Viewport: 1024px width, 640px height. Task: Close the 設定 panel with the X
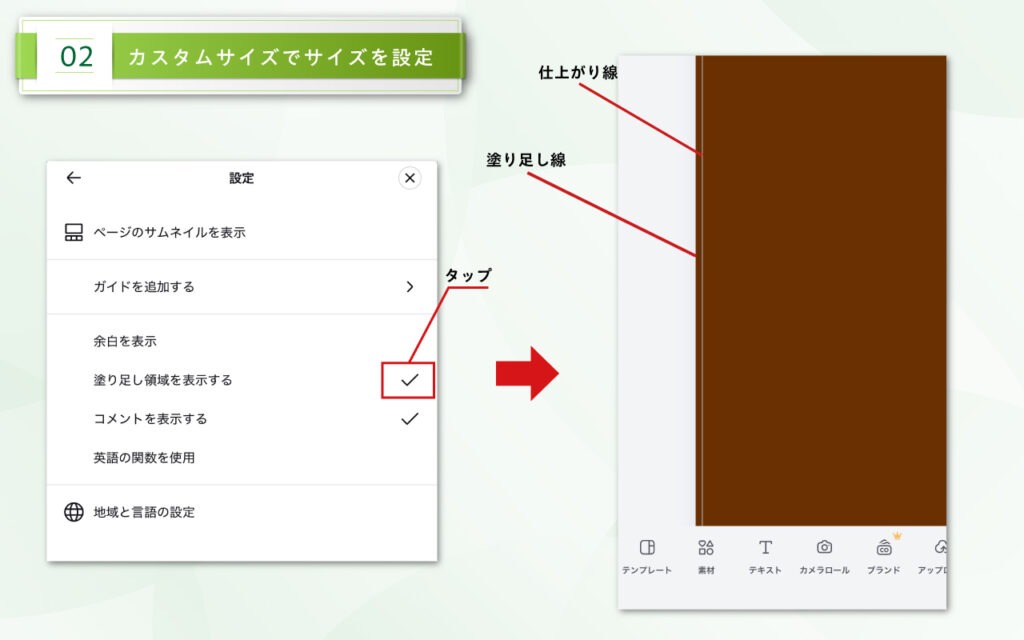(409, 177)
